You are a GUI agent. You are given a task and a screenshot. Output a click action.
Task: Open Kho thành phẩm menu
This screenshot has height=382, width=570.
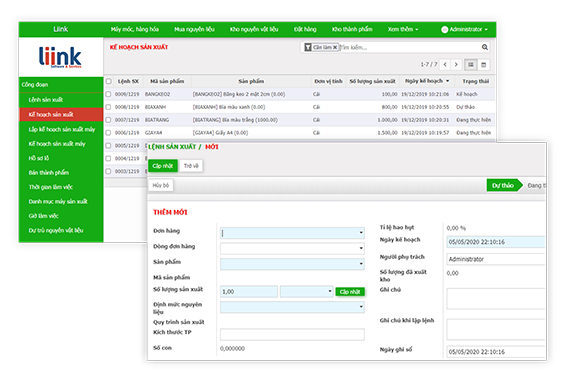pos(352,29)
